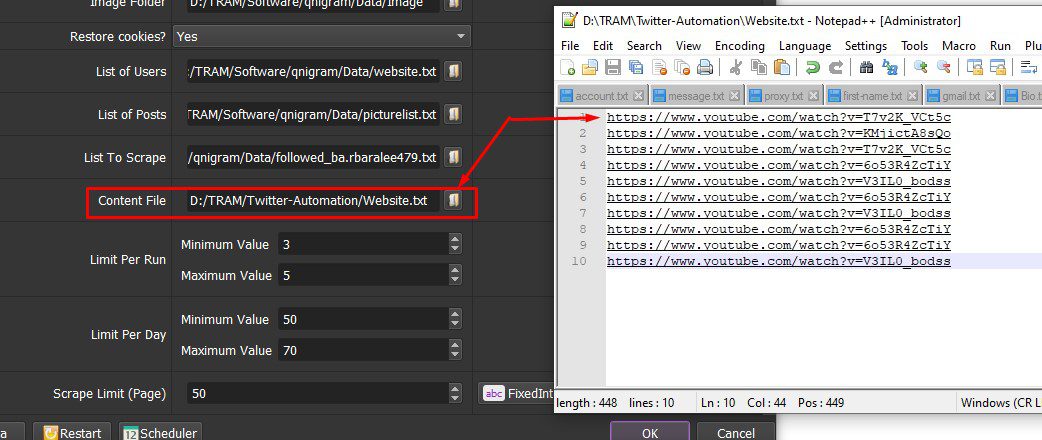The width and height of the screenshot is (1042, 440).
Task: Create a new file in Notepad++
Action: pos(568,67)
